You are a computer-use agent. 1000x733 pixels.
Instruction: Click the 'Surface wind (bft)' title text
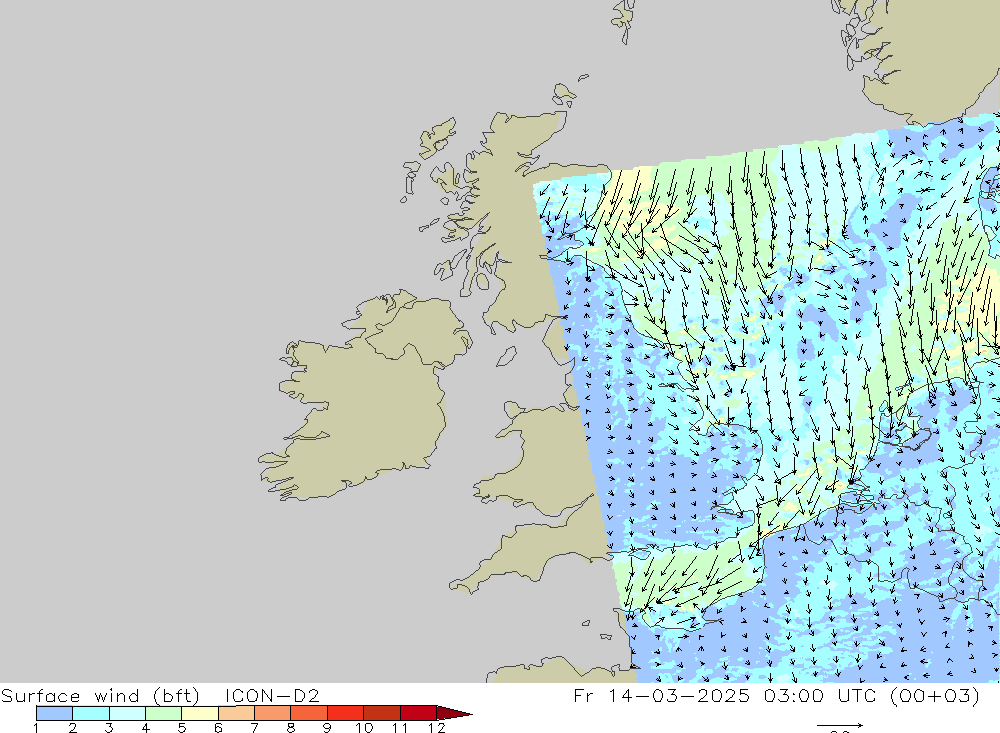(100, 695)
